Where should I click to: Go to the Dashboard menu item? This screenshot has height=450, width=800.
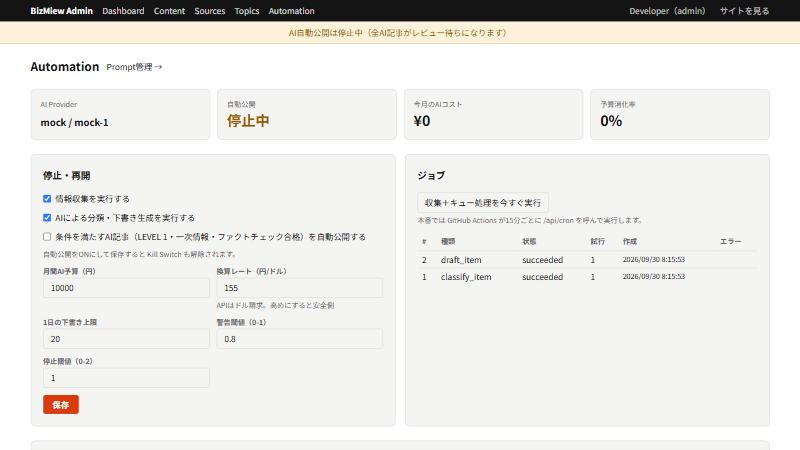tap(123, 11)
